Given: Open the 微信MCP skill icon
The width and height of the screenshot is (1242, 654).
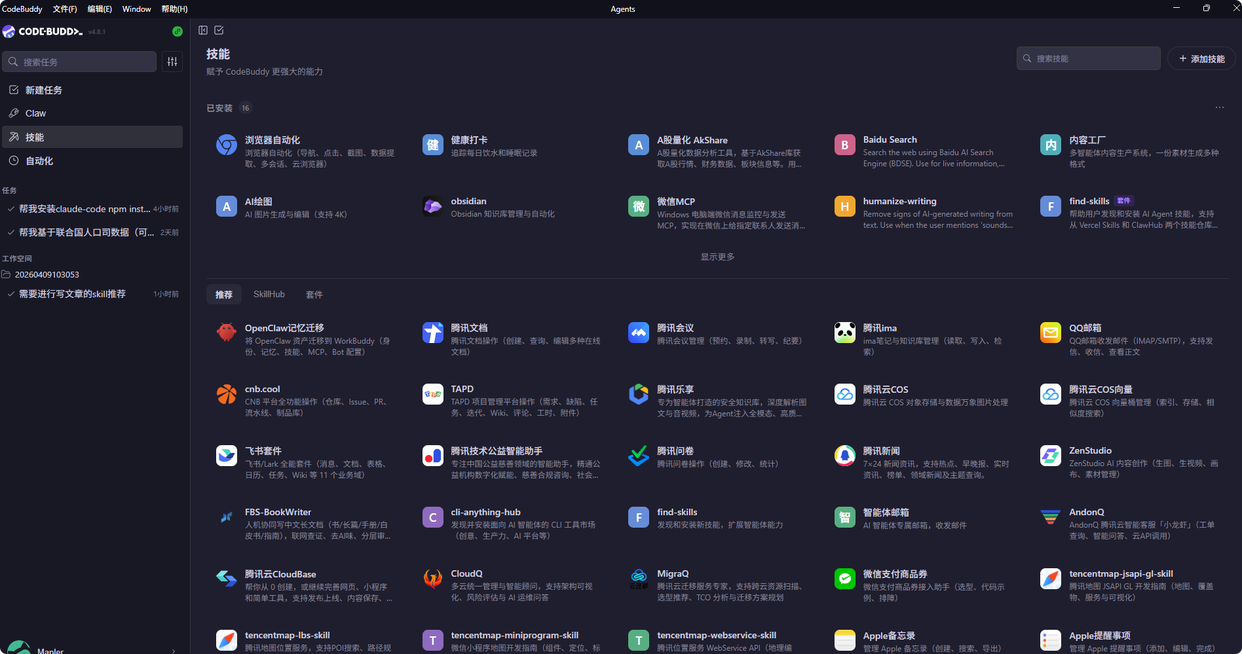Looking at the screenshot, I should click(639, 207).
